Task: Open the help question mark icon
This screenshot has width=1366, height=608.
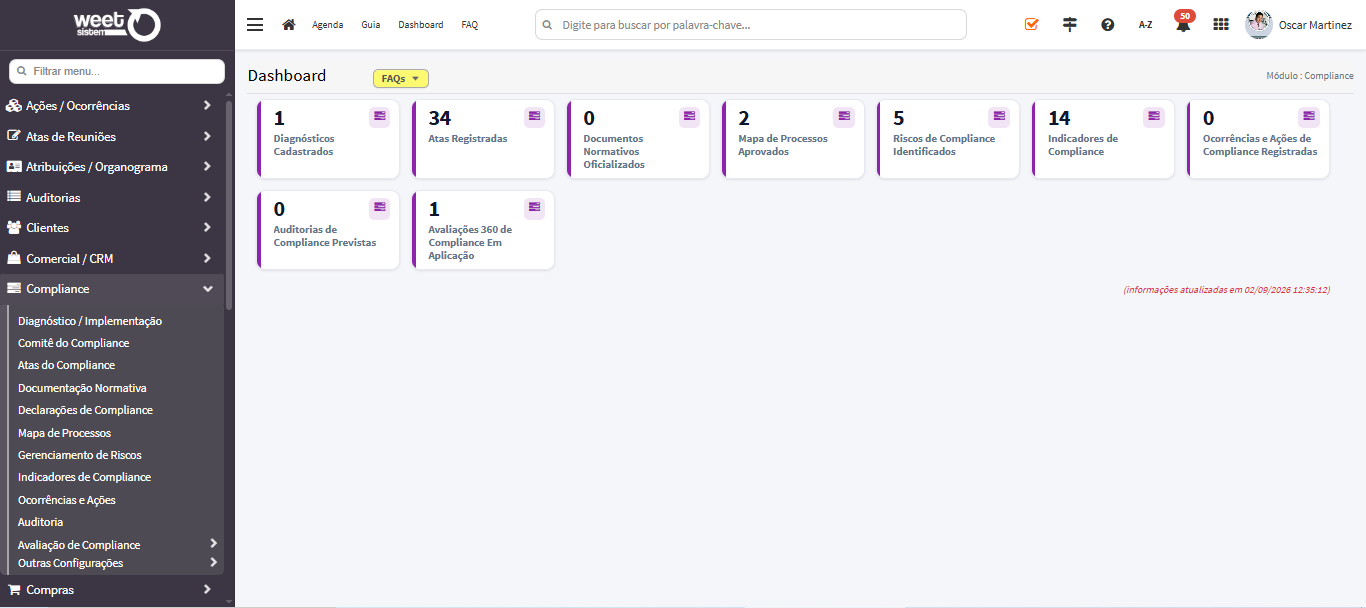Action: coord(1108,25)
